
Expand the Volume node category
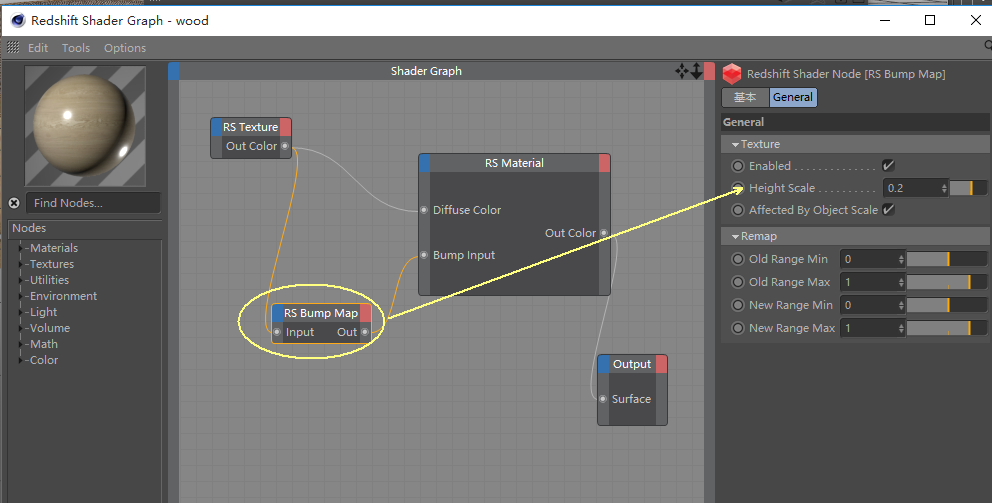pyautogui.click(x=22, y=328)
